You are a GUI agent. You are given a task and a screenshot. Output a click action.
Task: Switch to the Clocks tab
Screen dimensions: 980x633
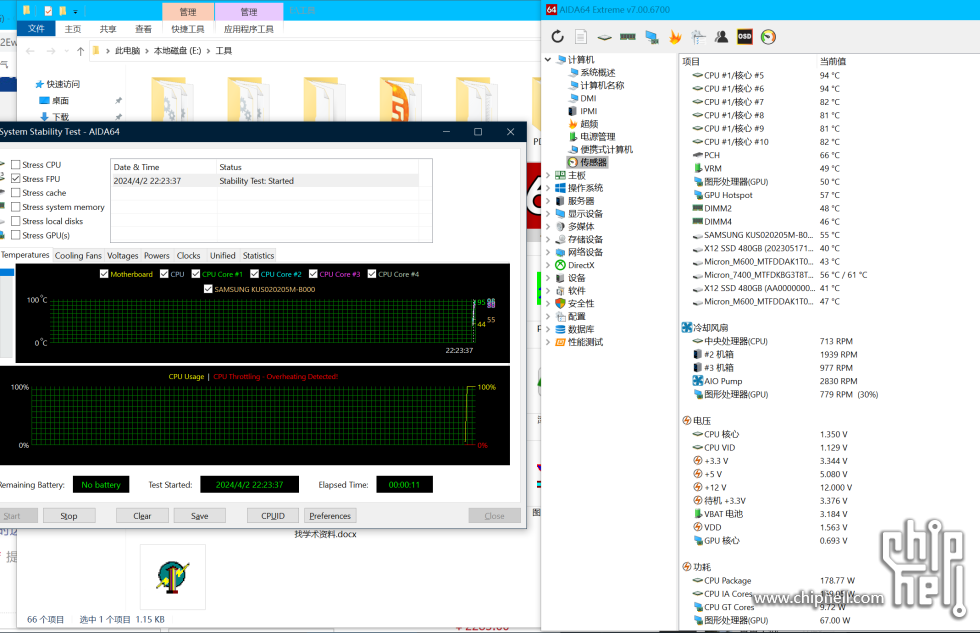point(188,256)
